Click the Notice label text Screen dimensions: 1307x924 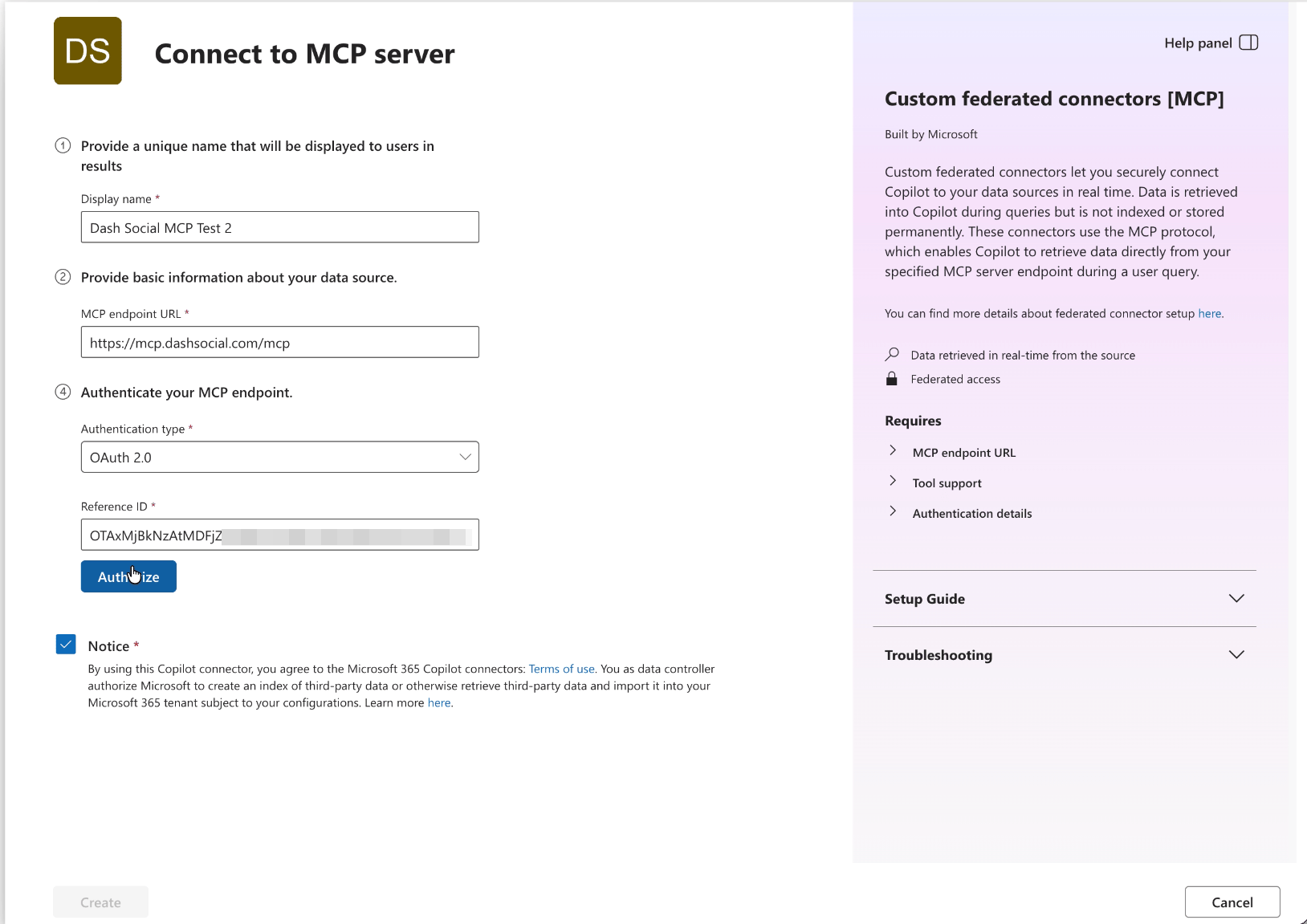(108, 646)
